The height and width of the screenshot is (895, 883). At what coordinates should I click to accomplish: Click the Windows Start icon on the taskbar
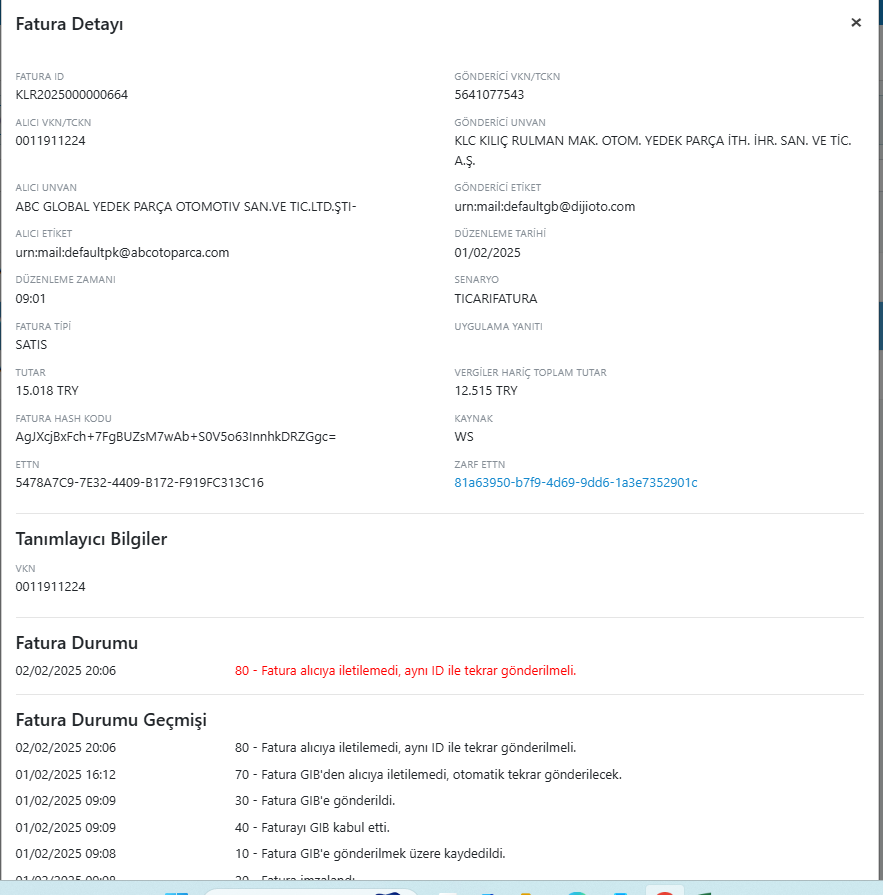click(x=176, y=891)
